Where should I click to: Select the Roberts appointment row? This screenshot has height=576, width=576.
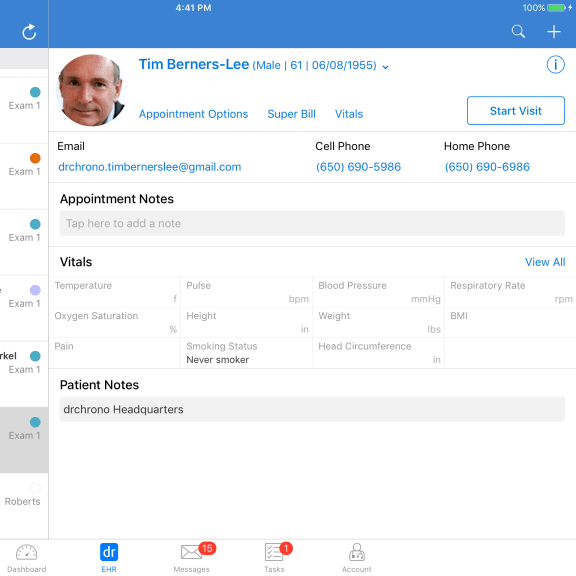tap(24, 506)
